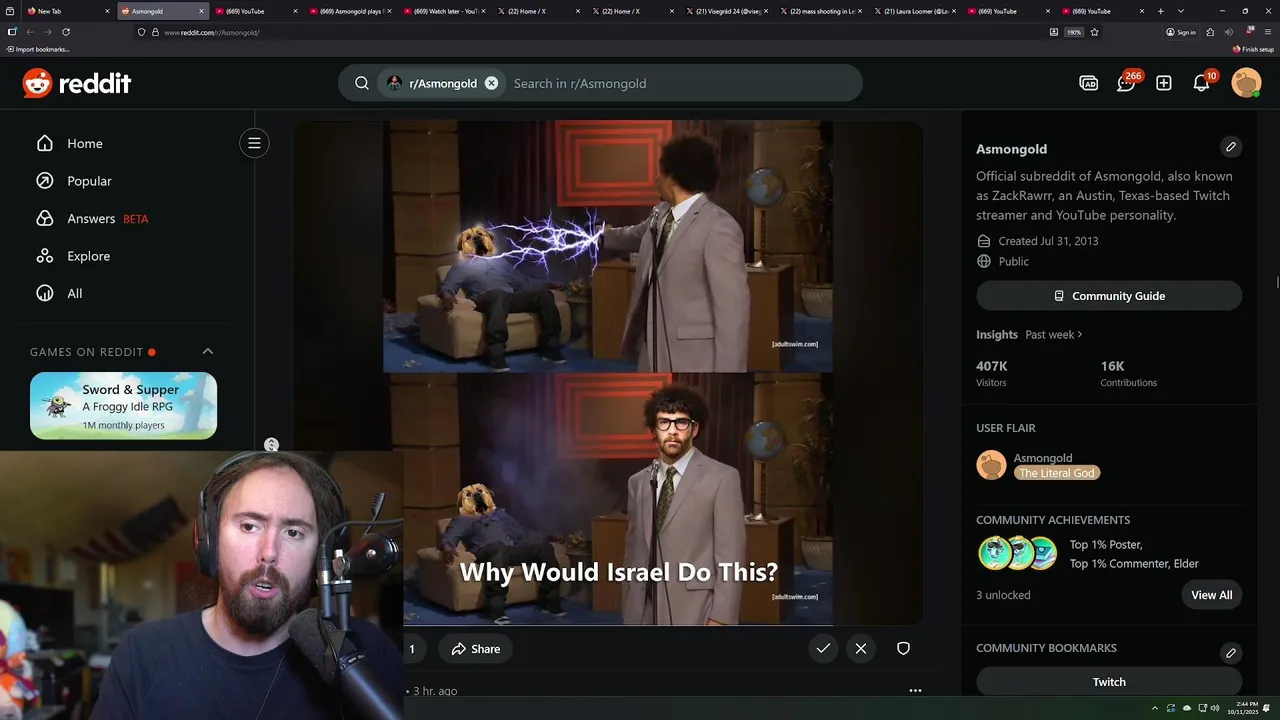
Task: Switch to mass shooting X tab
Action: (820, 11)
